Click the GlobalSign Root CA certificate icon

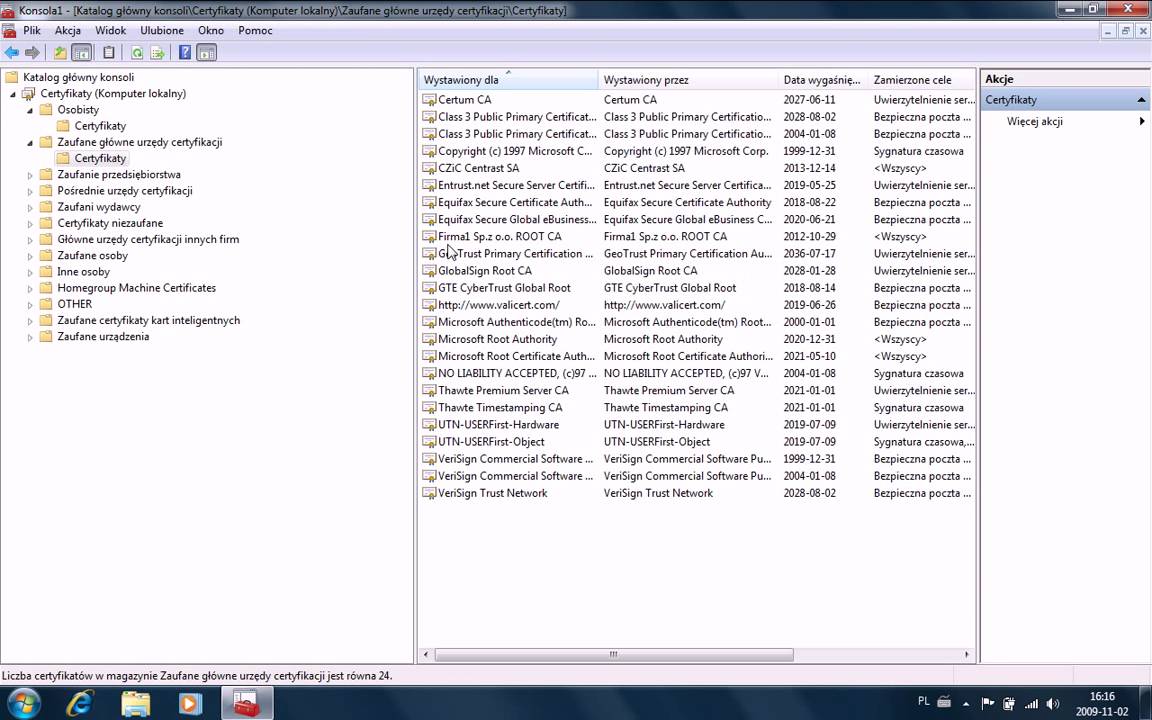click(x=429, y=270)
